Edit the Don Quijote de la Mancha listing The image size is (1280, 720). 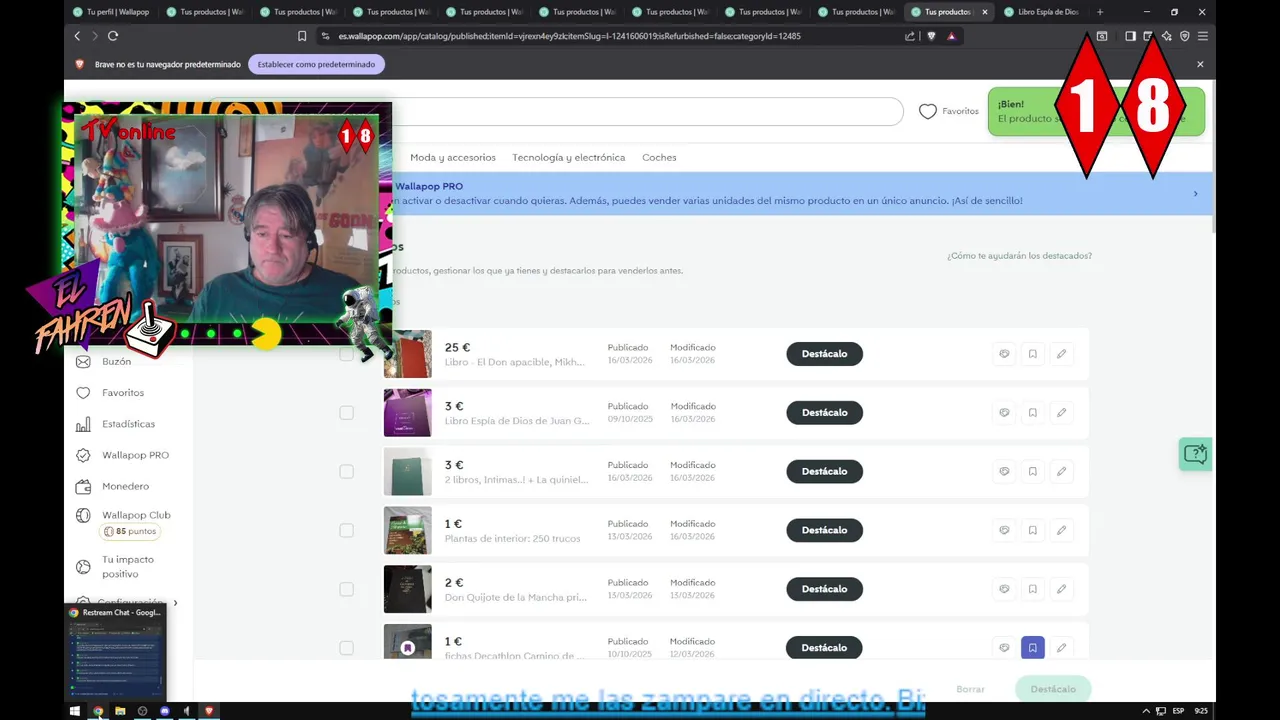click(x=1061, y=589)
